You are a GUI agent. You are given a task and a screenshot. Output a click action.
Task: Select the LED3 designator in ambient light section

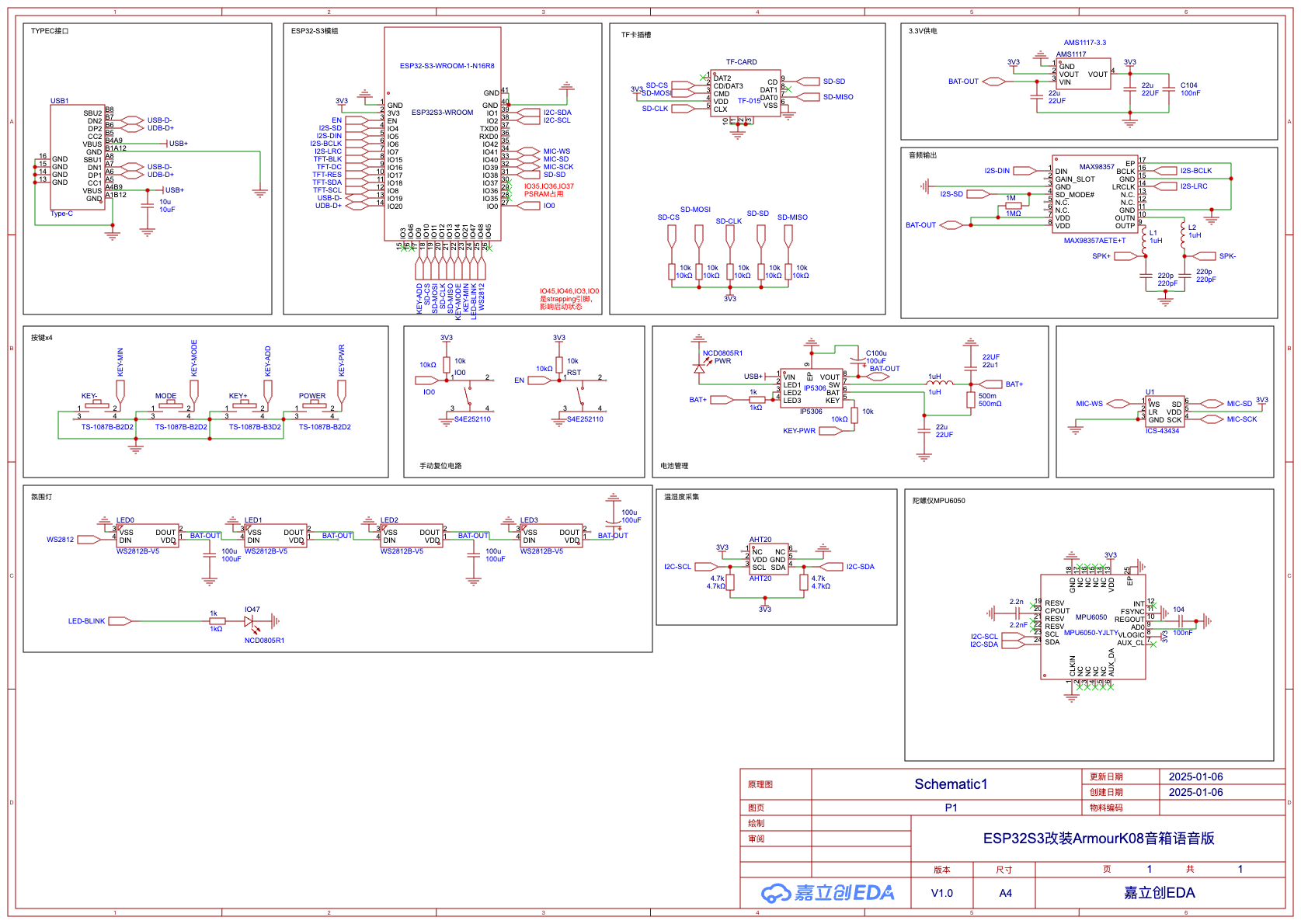[x=529, y=520]
